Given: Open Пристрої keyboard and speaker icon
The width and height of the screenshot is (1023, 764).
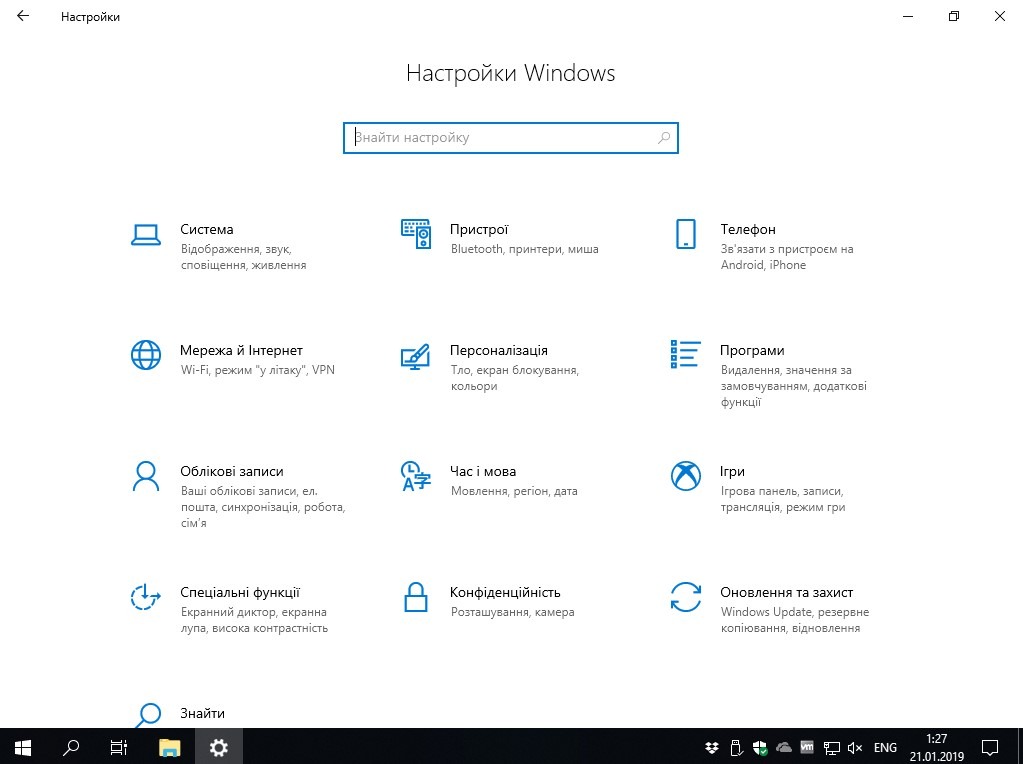Looking at the screenshot, I should tap(416, 234).
